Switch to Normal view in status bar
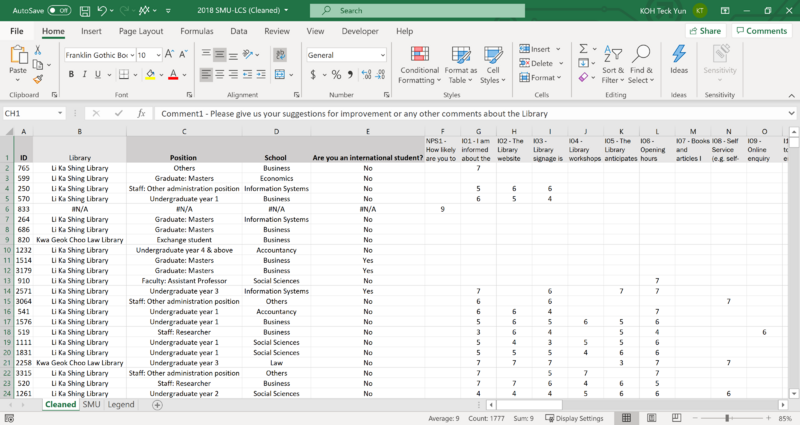The width and height of the screenshot is (800, 425). [x=626, y=418]
